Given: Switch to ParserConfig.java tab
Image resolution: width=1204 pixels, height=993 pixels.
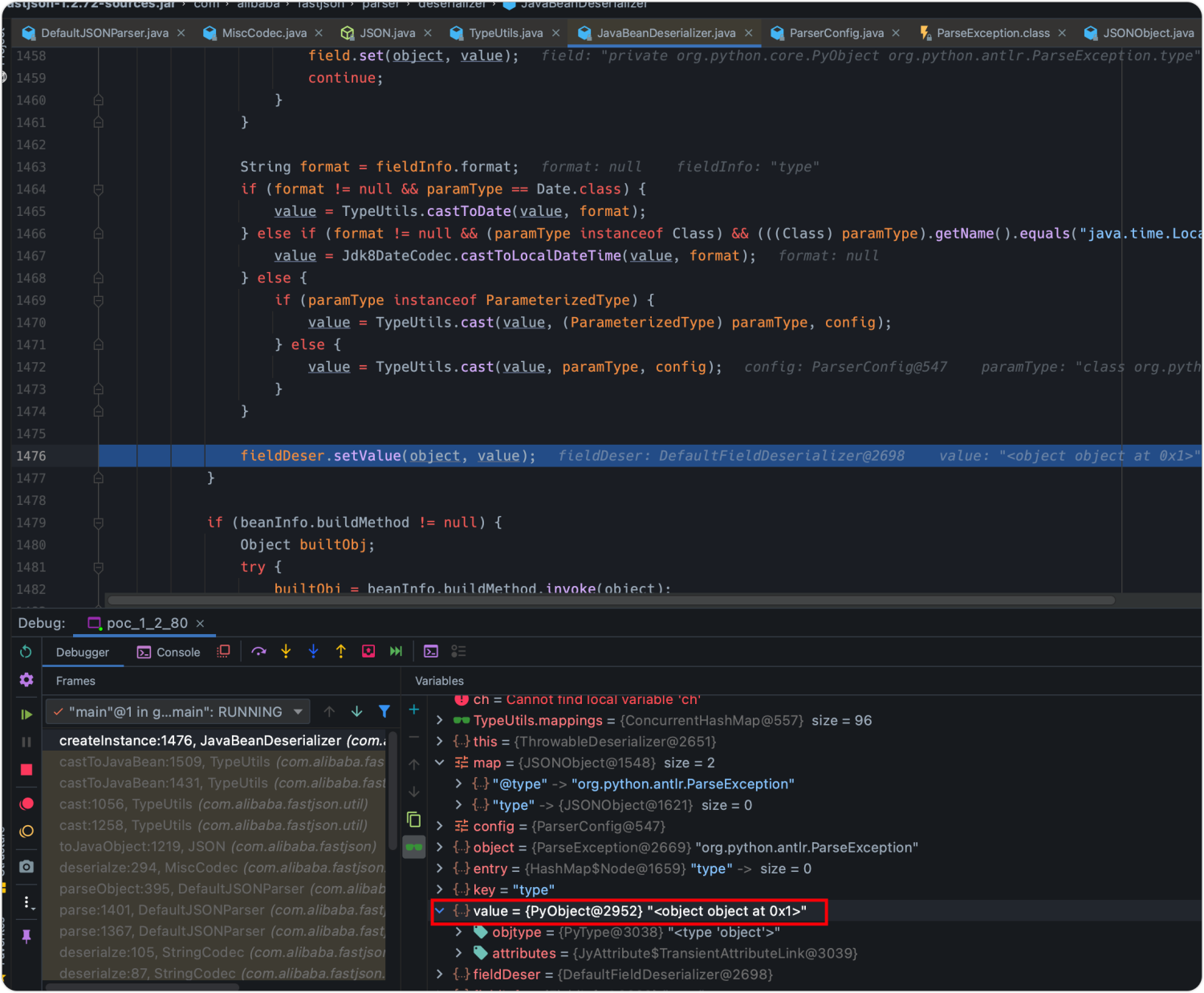Looking at the screenshot, I should point(836,33).
